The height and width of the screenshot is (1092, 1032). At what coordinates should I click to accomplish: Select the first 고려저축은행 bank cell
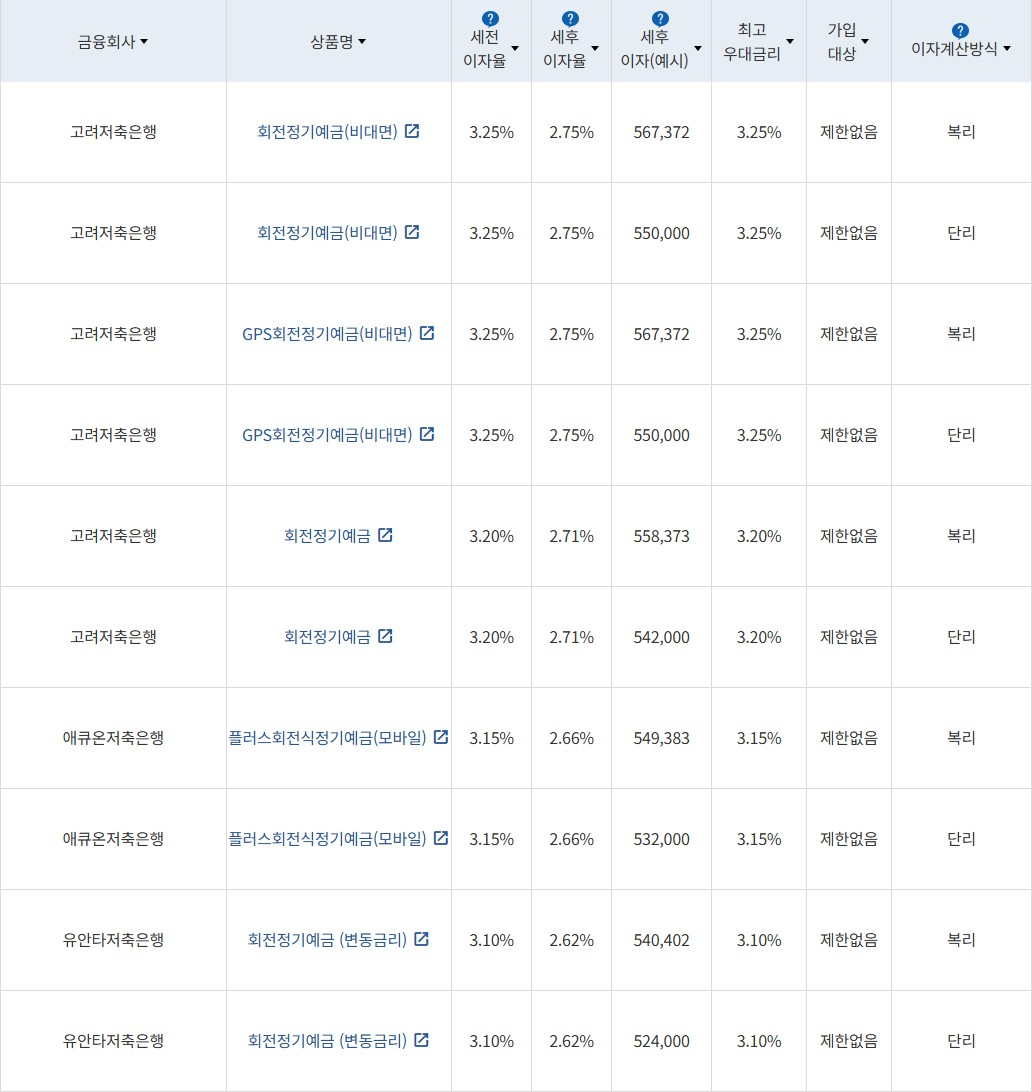[x=113, y=131]
